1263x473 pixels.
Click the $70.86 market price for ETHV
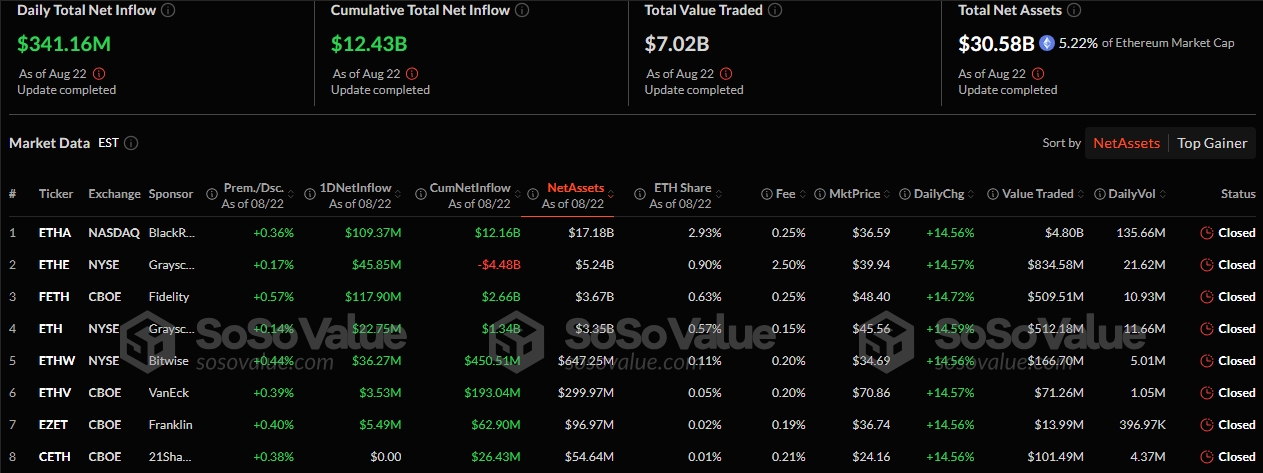tap(873, 393)
